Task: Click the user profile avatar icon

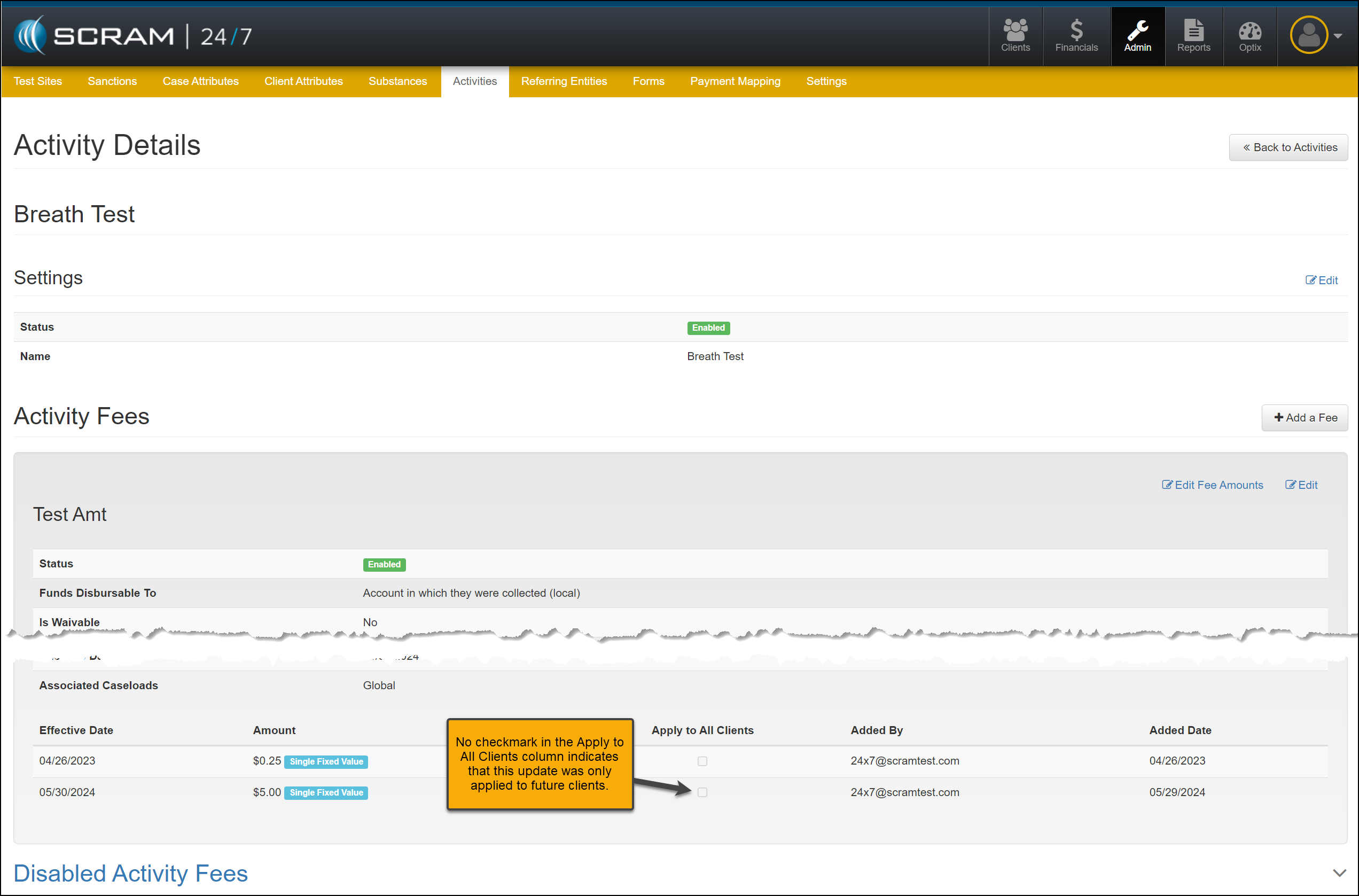Action: [1308, 35]
